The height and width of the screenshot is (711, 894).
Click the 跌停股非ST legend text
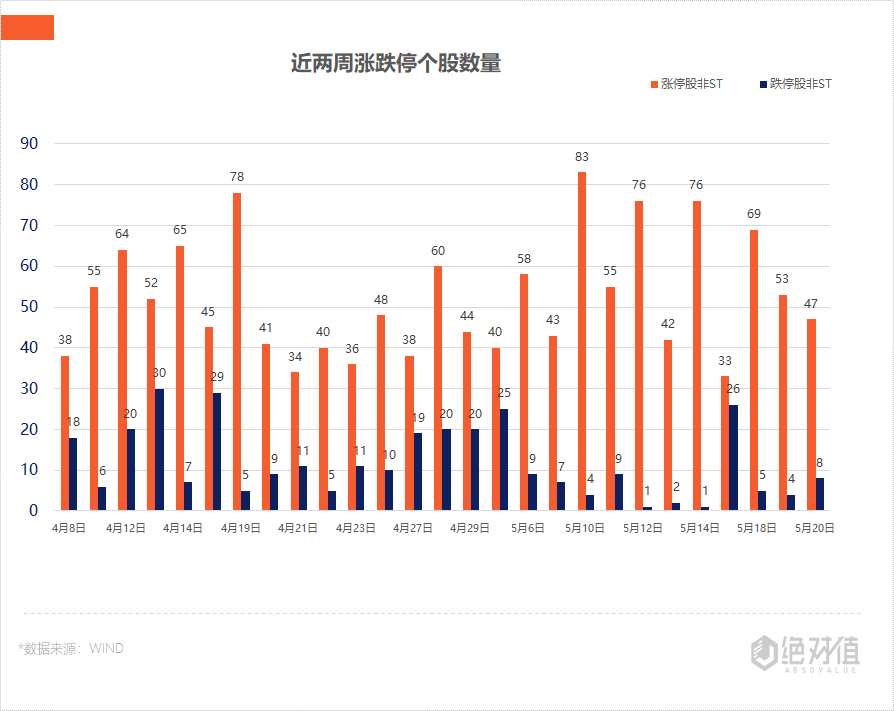(801, 84)
